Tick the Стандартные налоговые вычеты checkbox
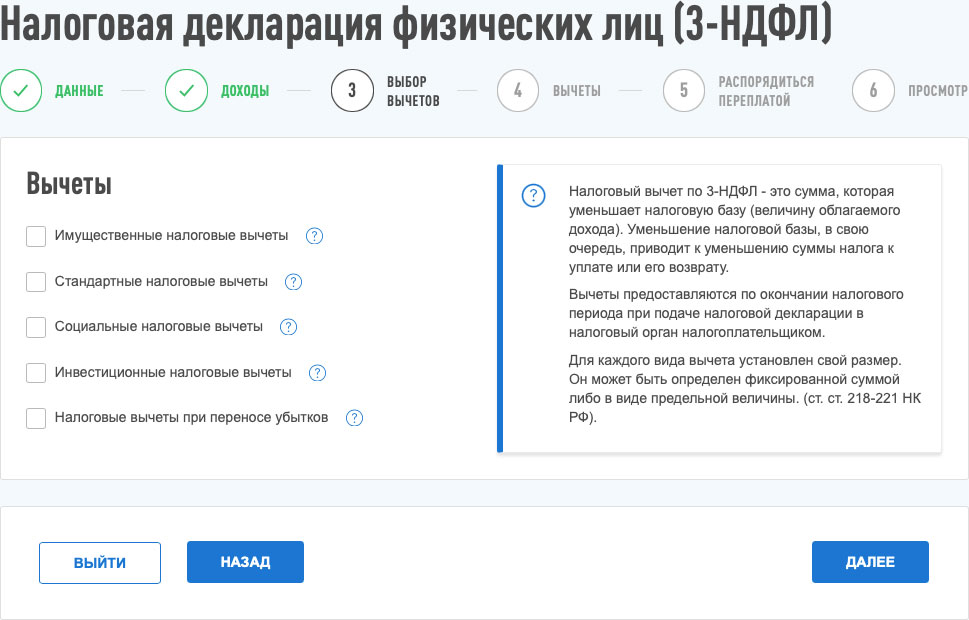 (x=36, y=282)
